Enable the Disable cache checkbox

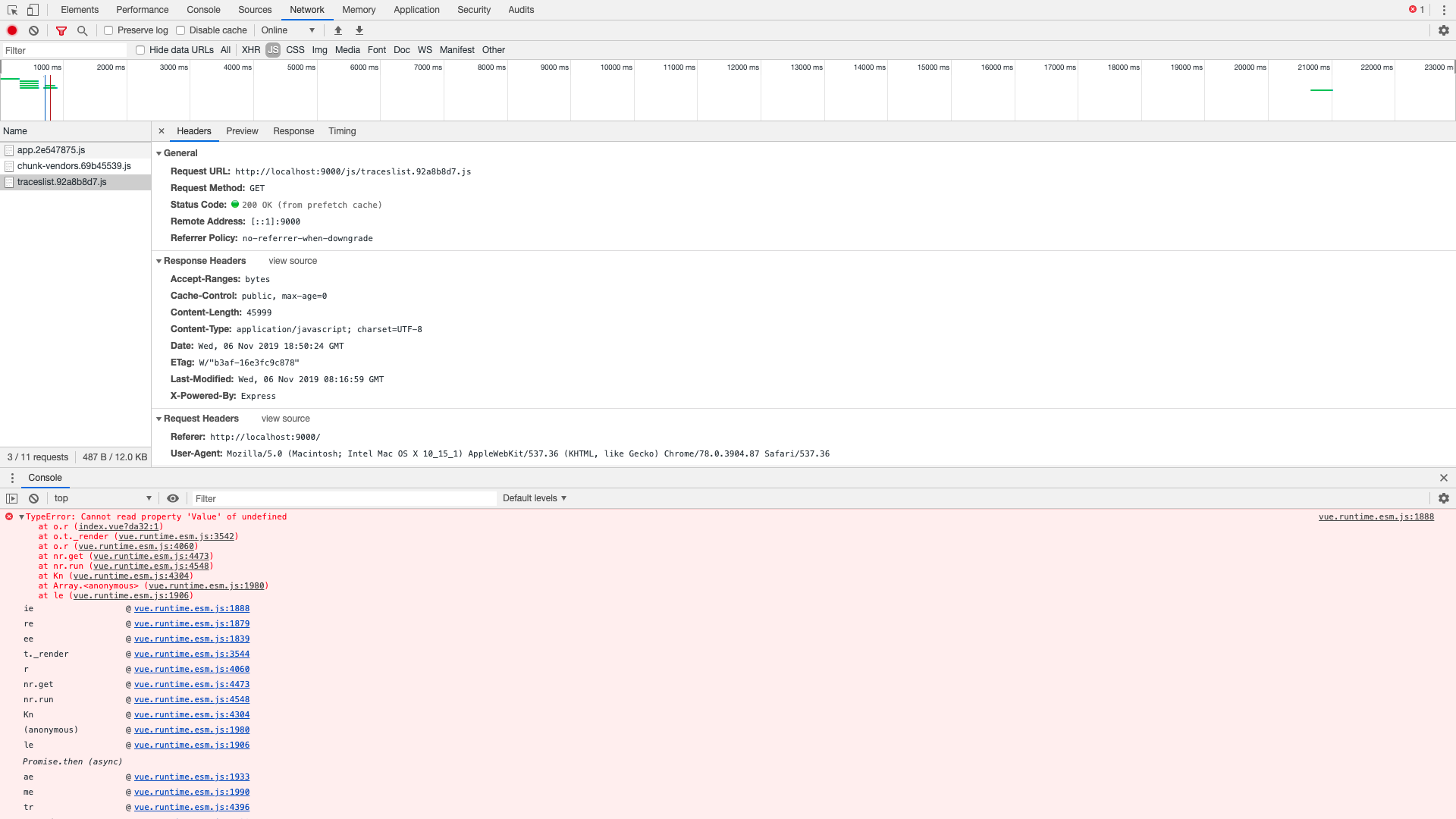tap(180, 30)
